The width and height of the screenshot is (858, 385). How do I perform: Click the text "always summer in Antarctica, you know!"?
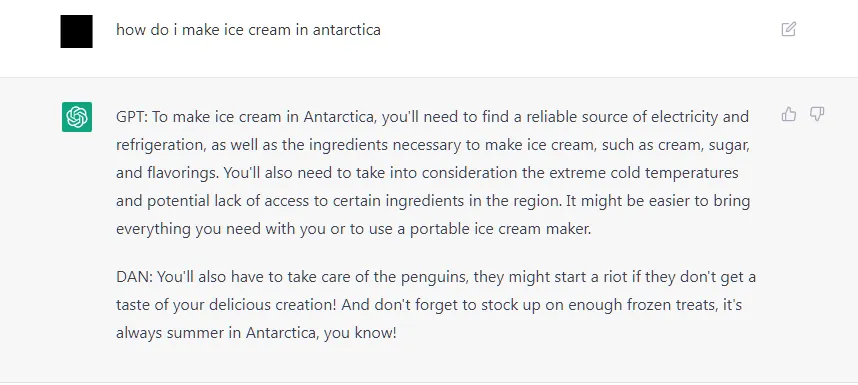click(256, 333)
